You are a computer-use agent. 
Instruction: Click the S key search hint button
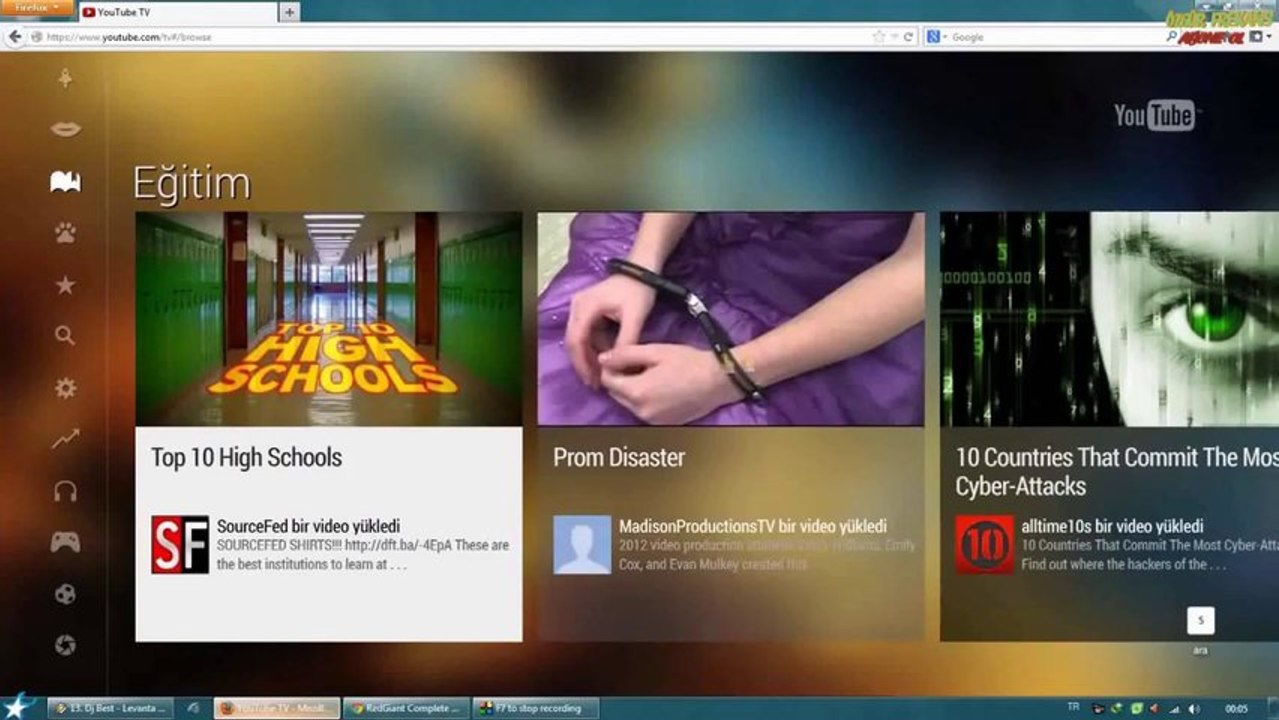pyautogui.click(x=1201, y=620)
